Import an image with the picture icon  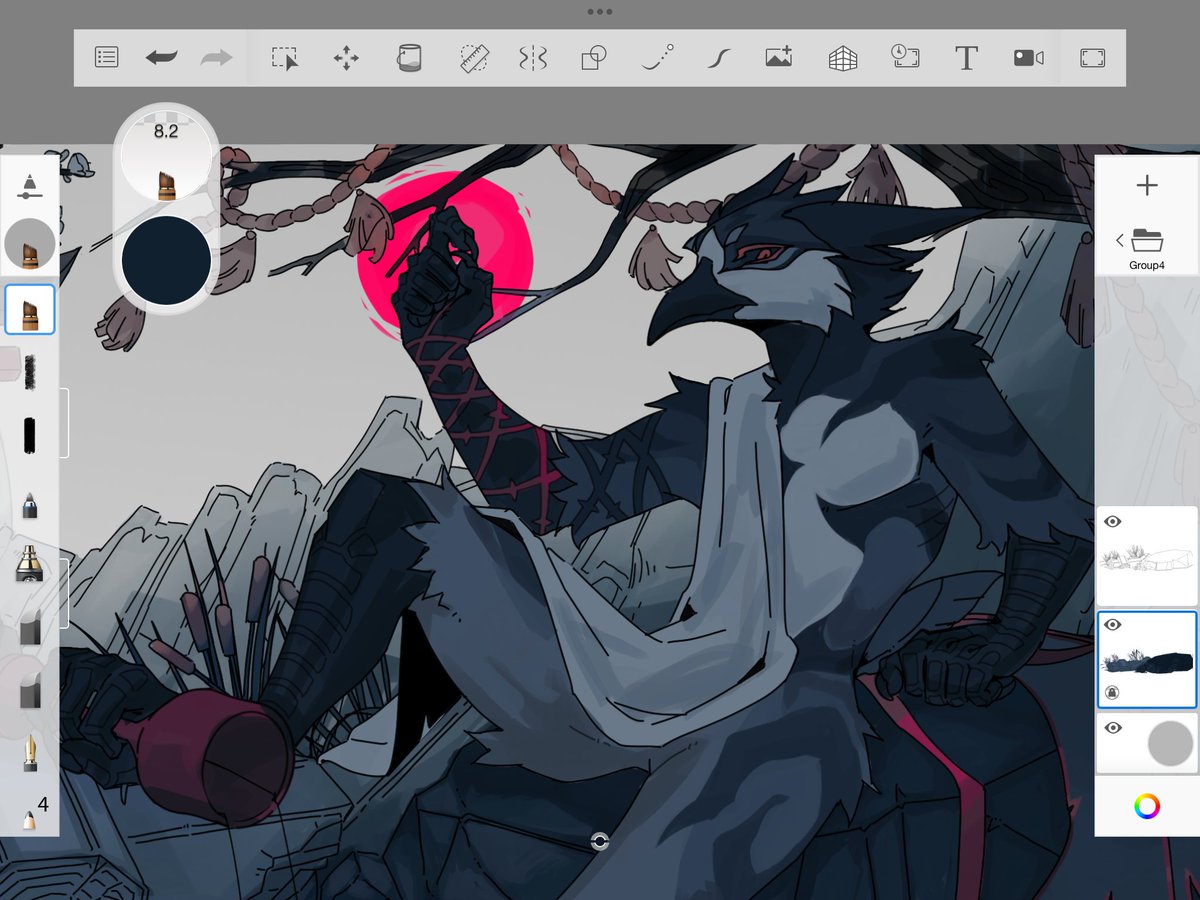(779, 58)
